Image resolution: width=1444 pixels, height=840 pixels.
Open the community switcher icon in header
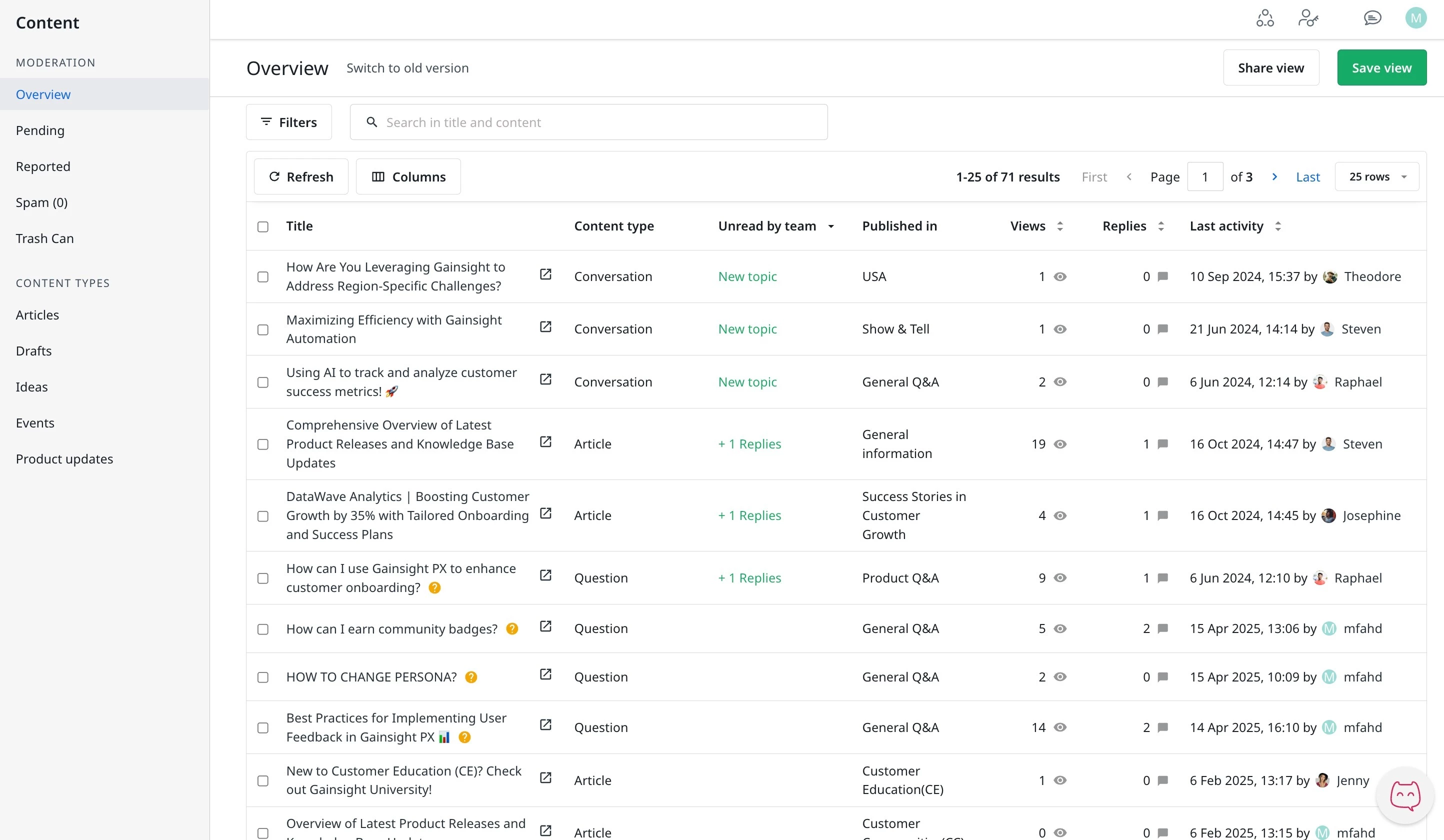click(1265, 18)
